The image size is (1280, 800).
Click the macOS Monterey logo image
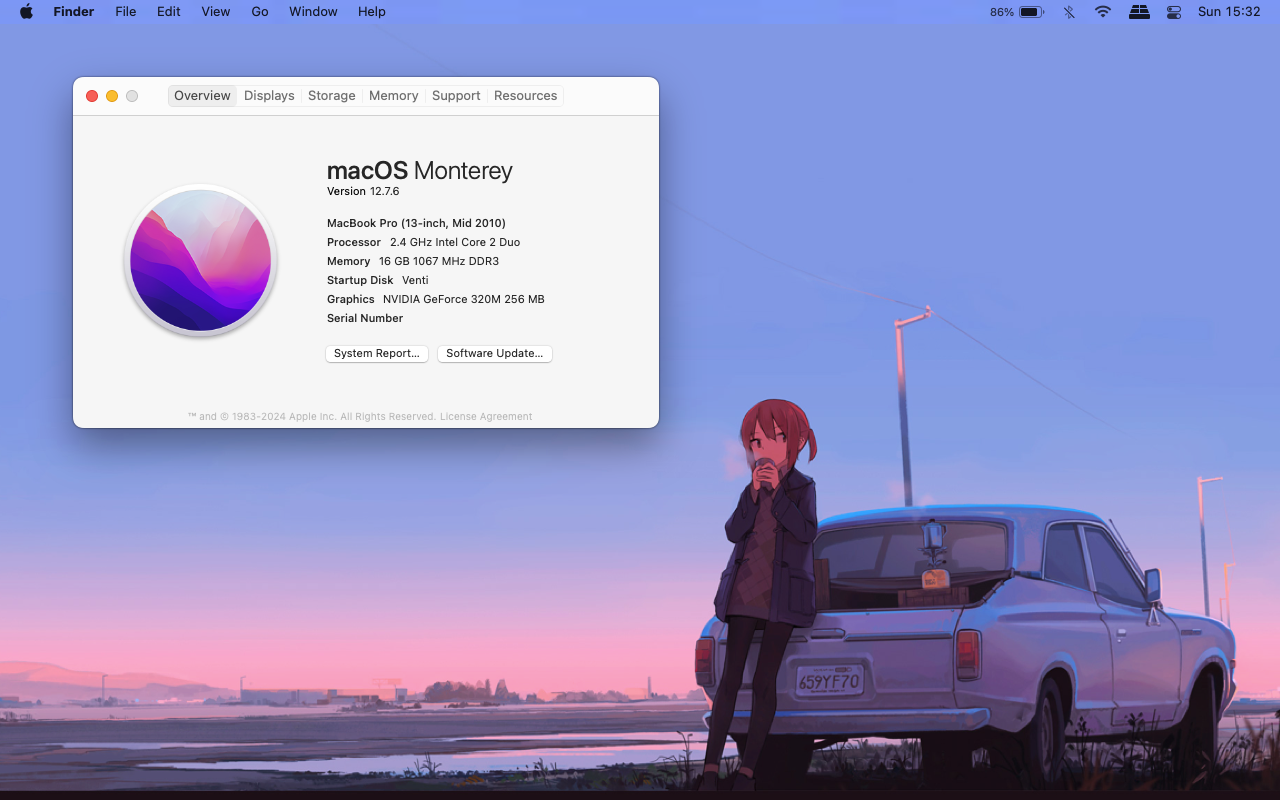[201, 260]
